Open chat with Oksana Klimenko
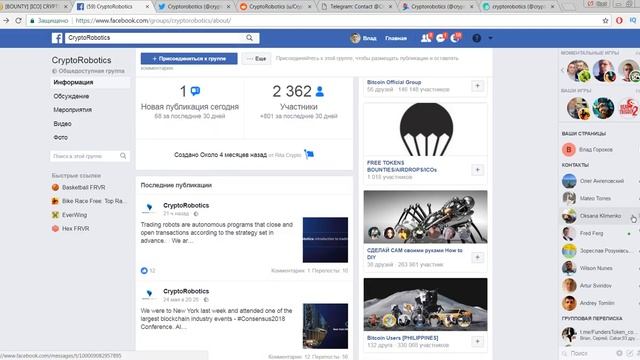Screen dimensions: 640x360 [x=599, y=216]
